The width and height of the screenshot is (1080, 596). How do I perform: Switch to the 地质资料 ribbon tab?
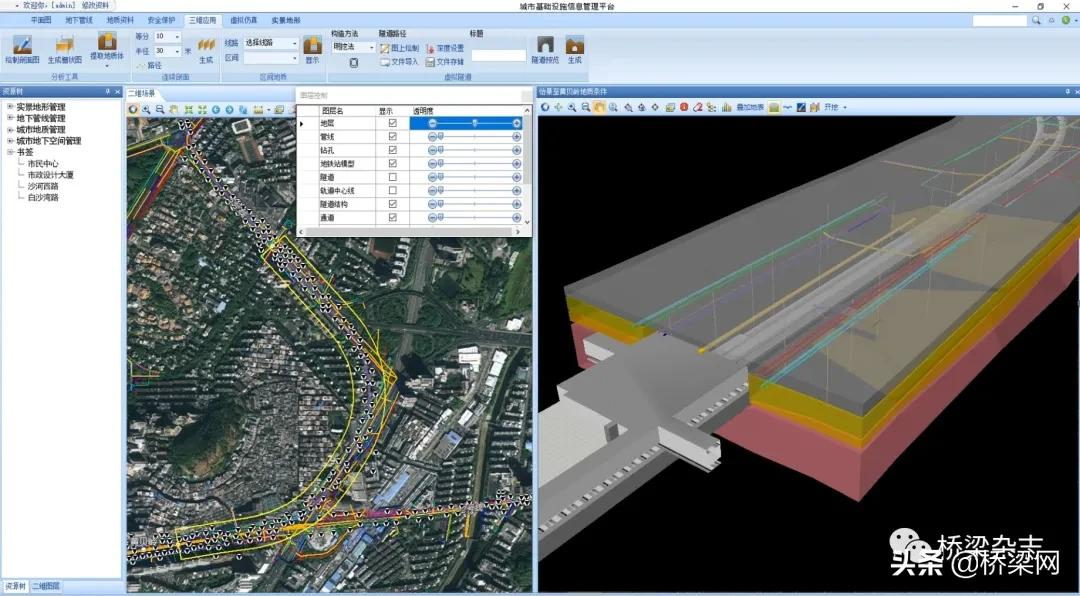coord(121,20)
